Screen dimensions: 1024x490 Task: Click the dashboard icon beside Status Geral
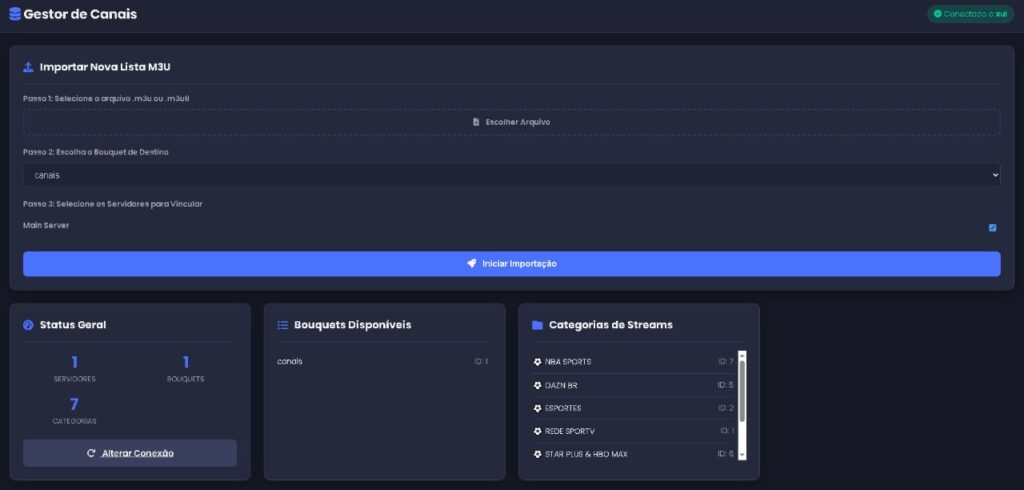pyautogui.click(x=28, y=325)
